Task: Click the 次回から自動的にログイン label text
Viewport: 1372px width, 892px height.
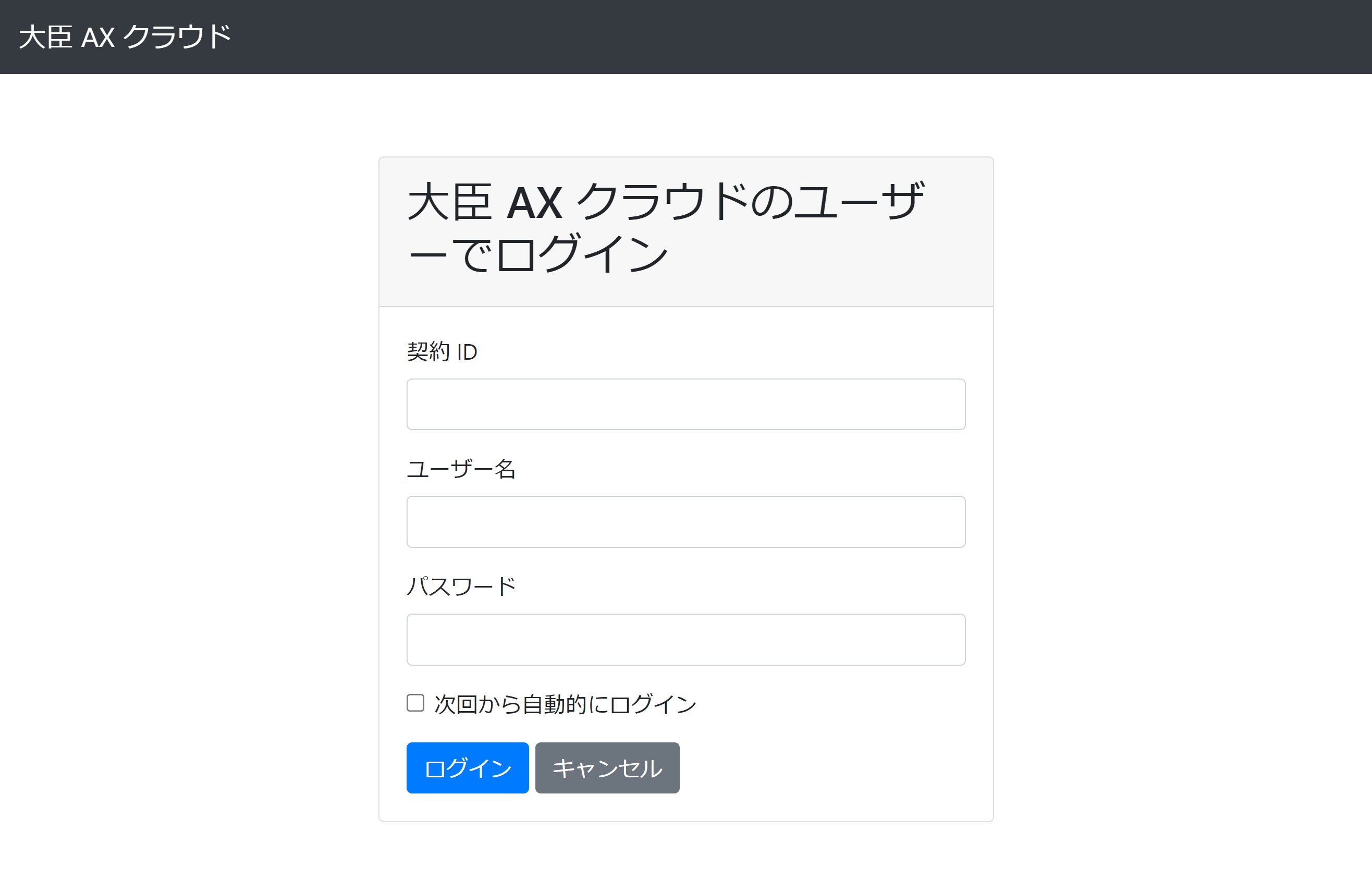Action: (x=565, y=705)
